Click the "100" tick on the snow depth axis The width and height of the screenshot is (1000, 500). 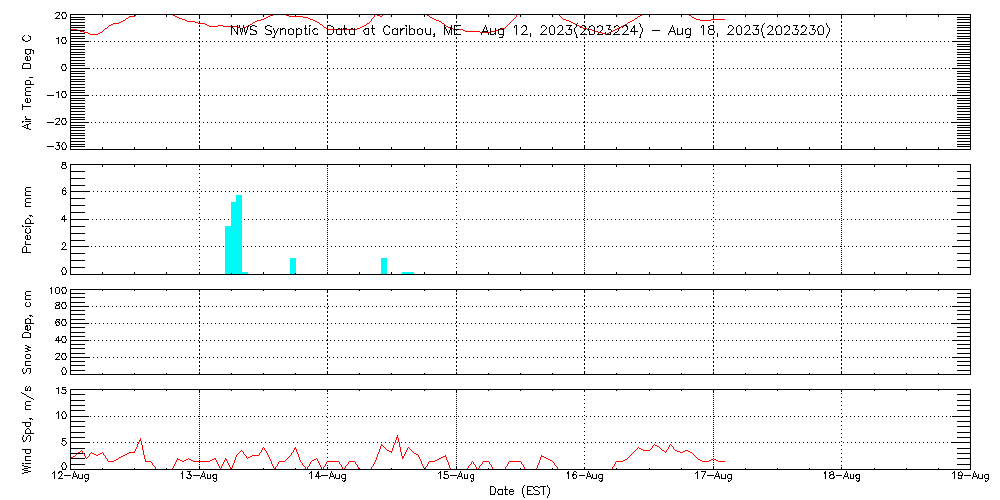click(57, 292)
